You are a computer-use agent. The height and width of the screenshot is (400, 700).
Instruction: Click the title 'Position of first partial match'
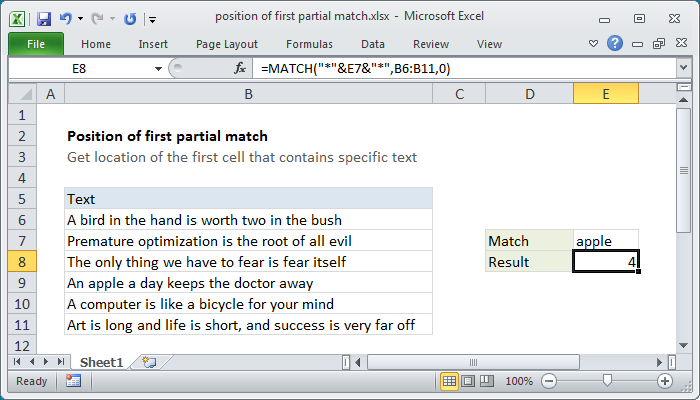coord(167,136)
